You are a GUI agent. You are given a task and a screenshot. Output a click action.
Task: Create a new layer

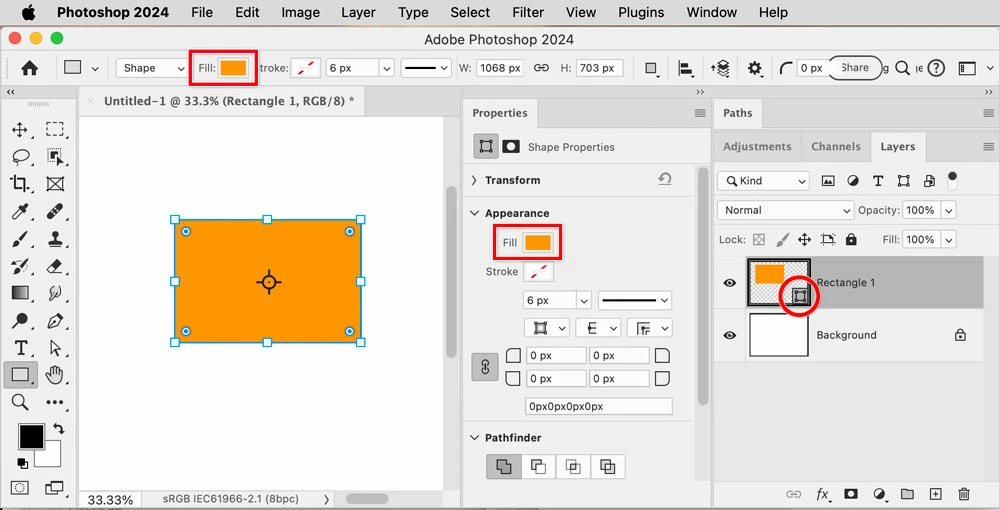[x=935, y=494]
